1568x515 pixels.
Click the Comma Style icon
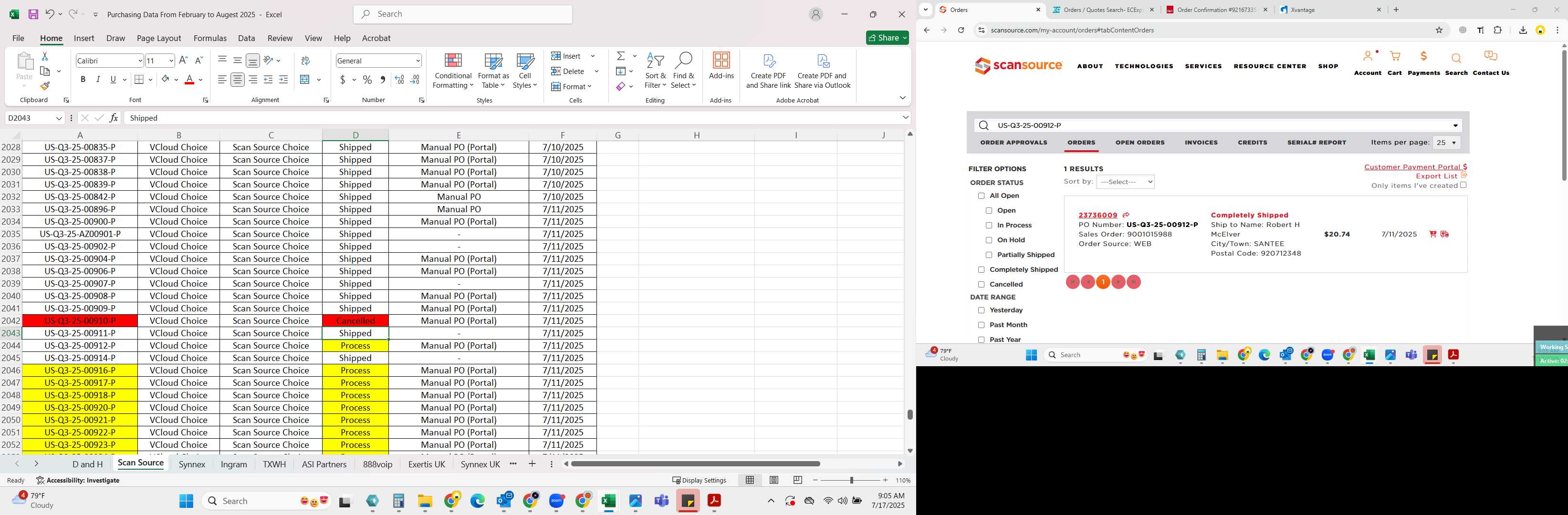(382, 80)
